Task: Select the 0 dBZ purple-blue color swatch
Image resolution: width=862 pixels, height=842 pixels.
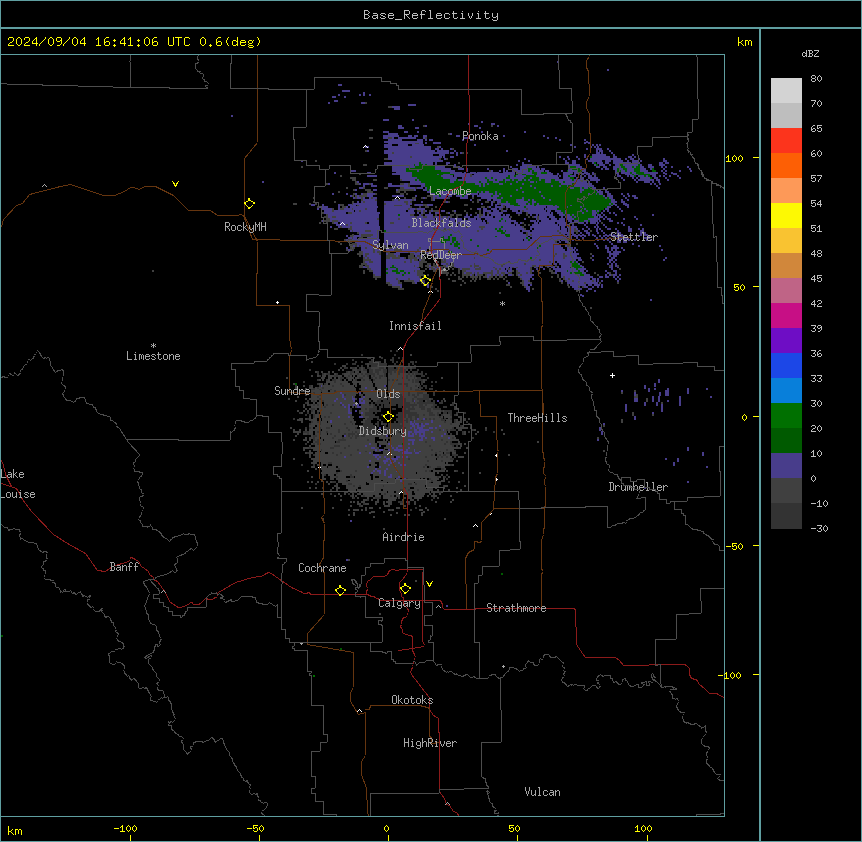Action: coord(786,466)
